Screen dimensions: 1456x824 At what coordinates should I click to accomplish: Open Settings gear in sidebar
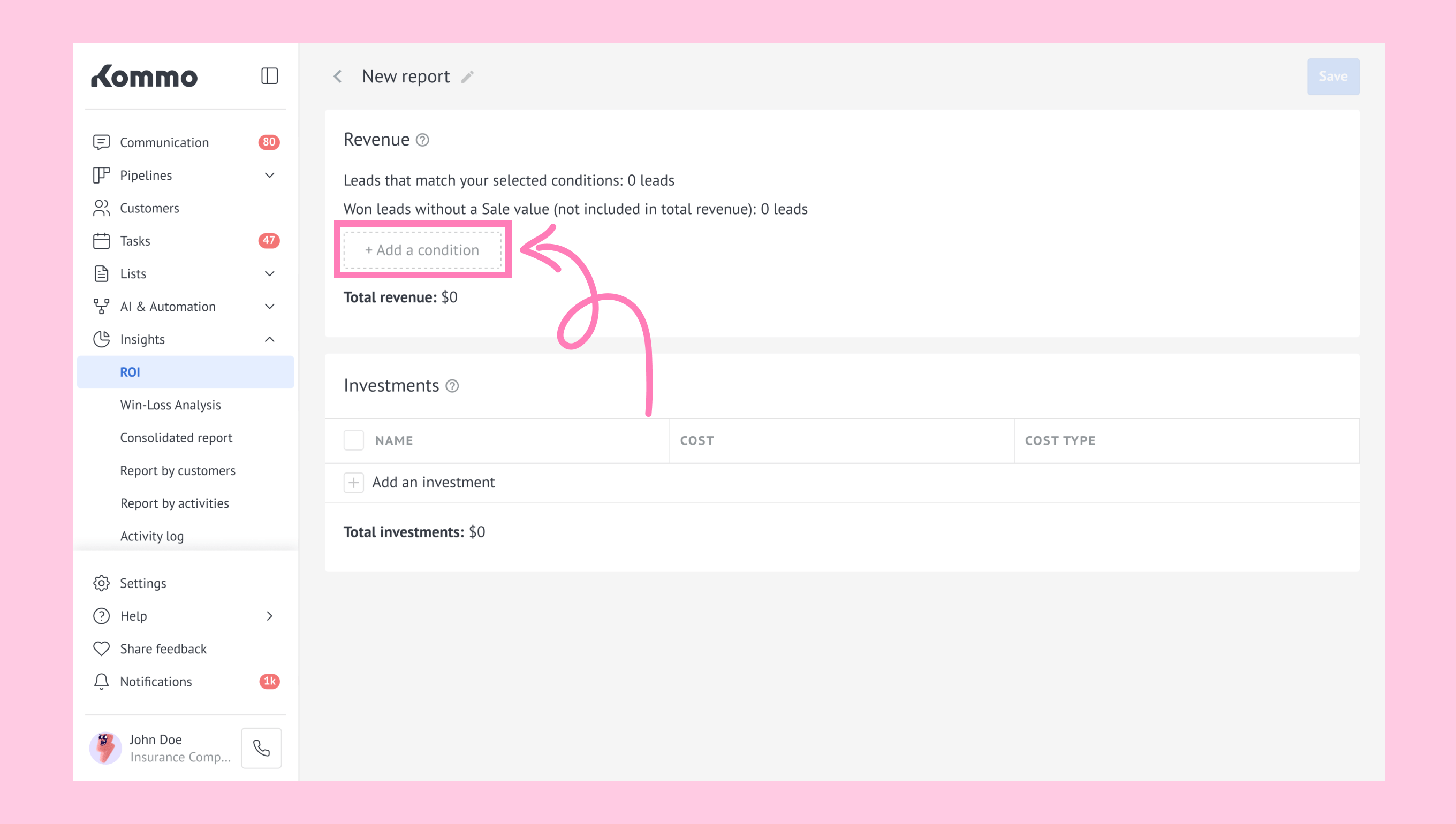point(101,583)
